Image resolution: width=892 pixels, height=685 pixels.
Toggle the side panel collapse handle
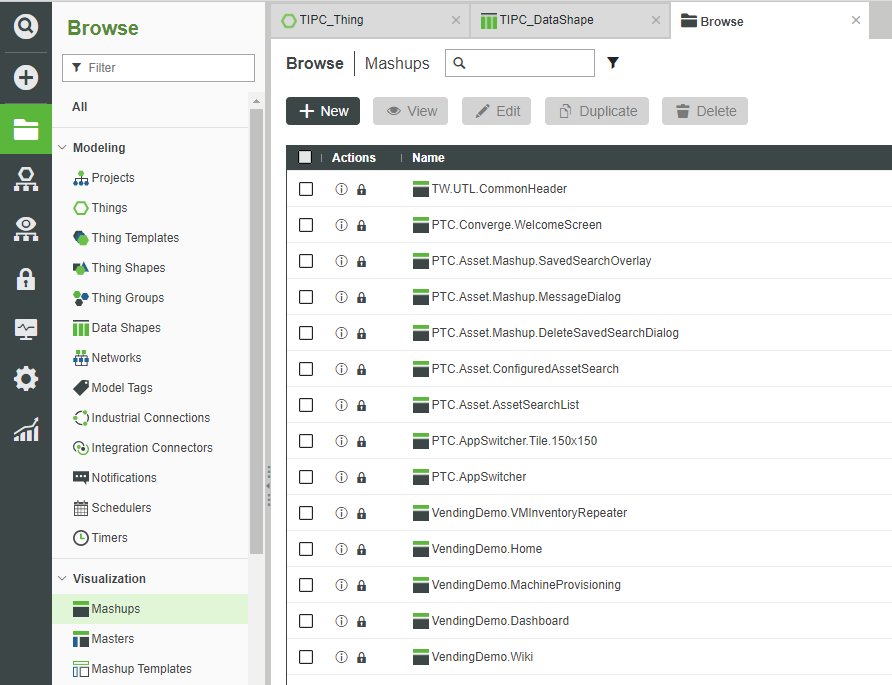pyautogui.click(x=267, y=485)
